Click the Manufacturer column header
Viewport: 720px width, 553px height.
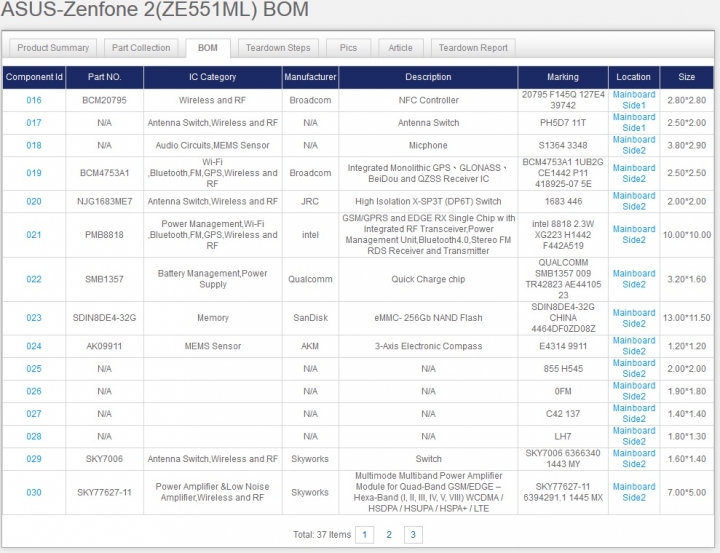310,77
